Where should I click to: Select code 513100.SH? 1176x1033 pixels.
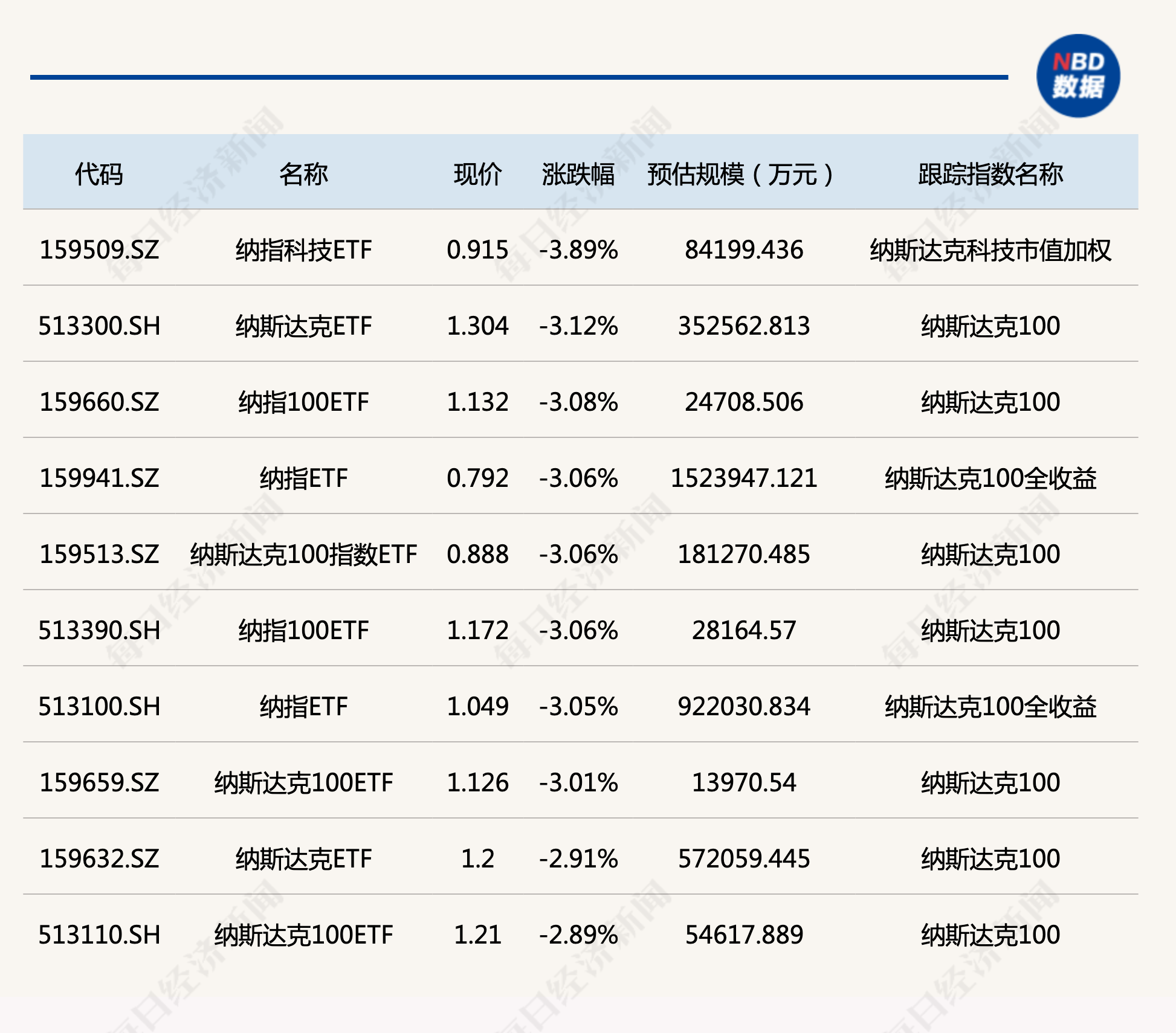(99, 707)
